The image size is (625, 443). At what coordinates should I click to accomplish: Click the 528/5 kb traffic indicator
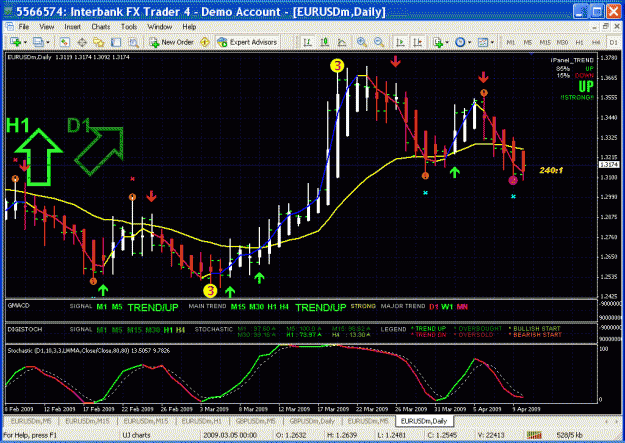[x=569, y=435]
